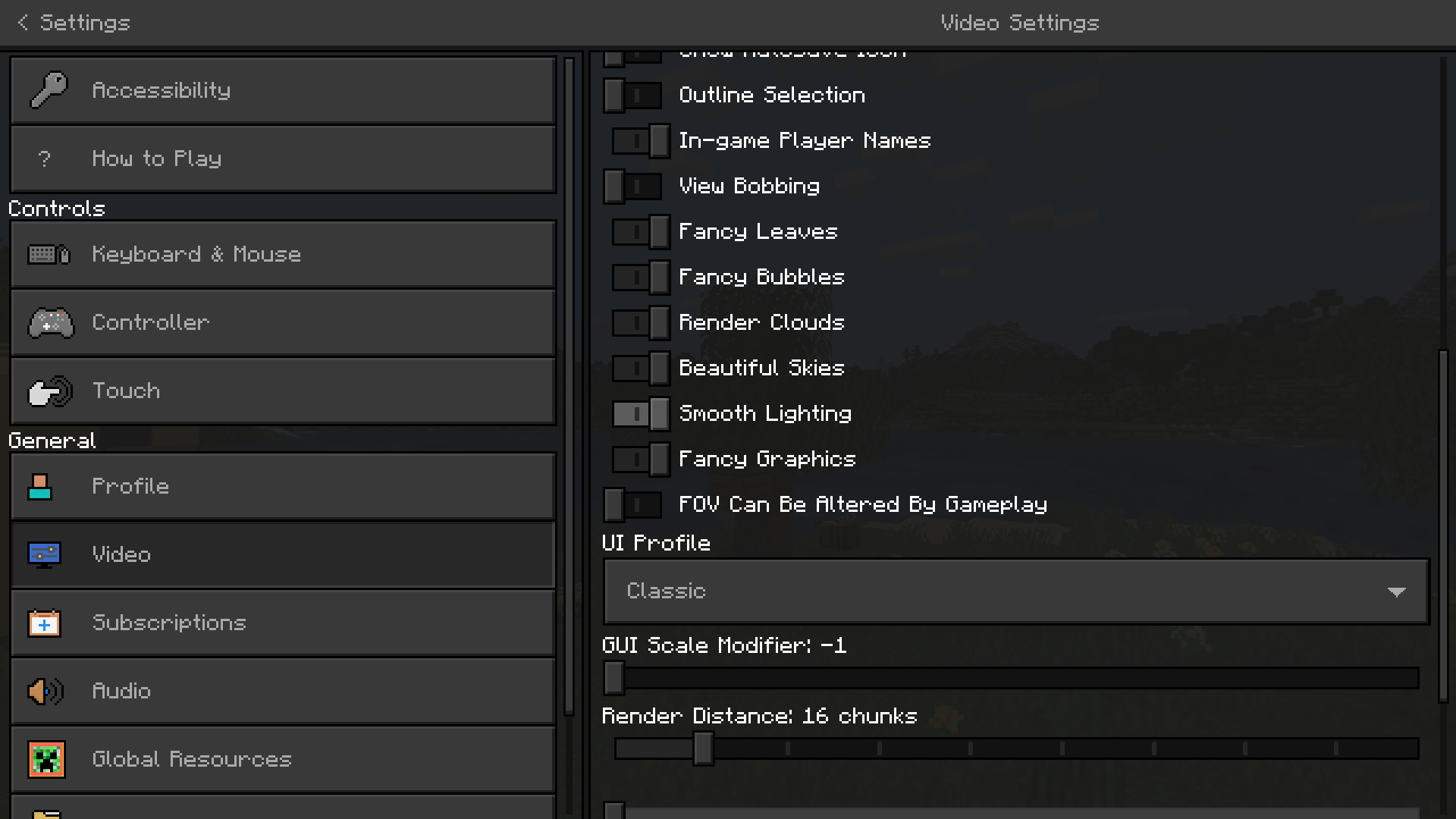Click the Profile character icon

click(x=40, y=487)
